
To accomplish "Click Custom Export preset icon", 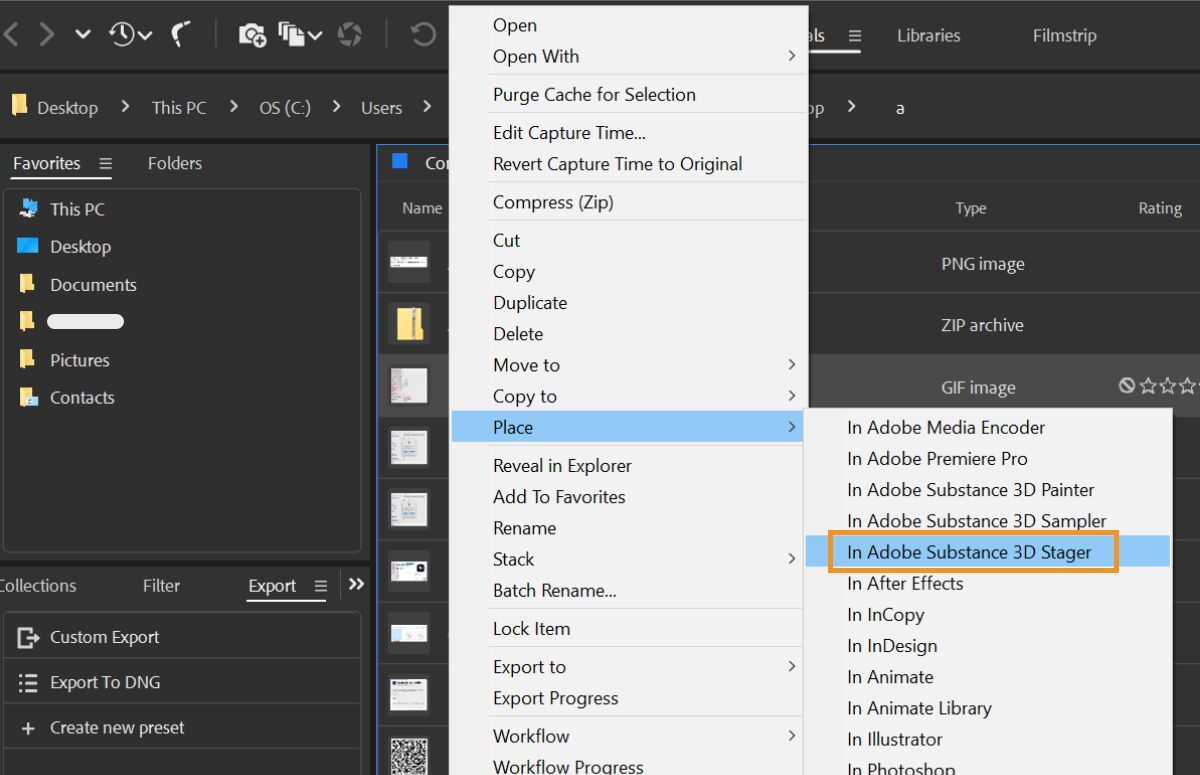I will point(28,637).
